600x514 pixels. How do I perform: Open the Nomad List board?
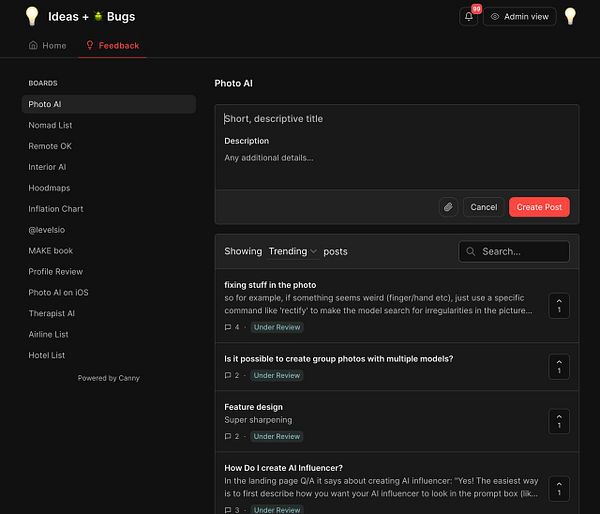pyautogui.click(x=50, y=125)
